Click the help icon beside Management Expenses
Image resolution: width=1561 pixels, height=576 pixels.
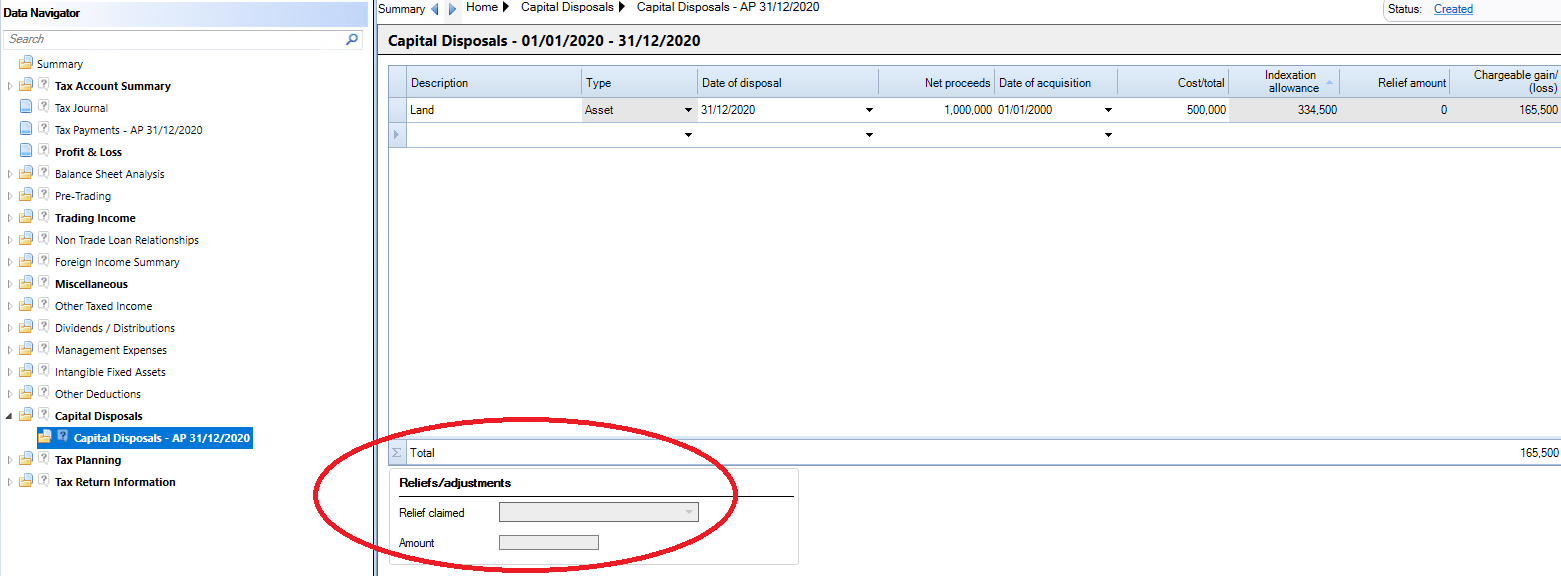pos(43,349)
